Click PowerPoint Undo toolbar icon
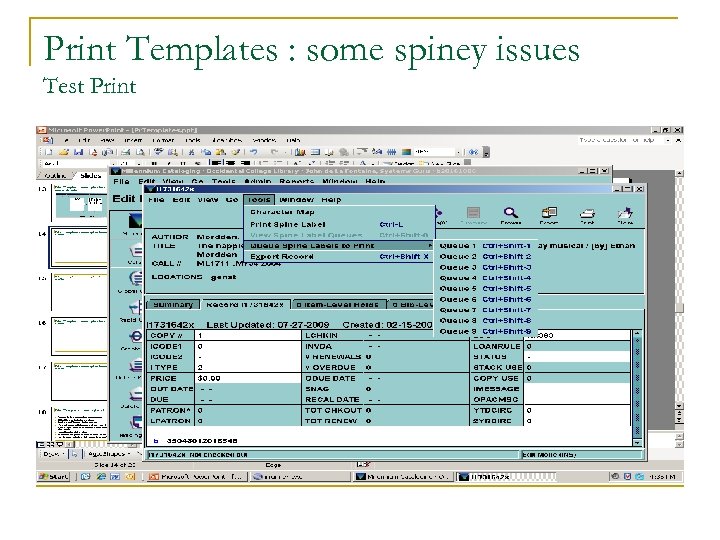This screenshot has height=540, width=720. coord(254,152)
